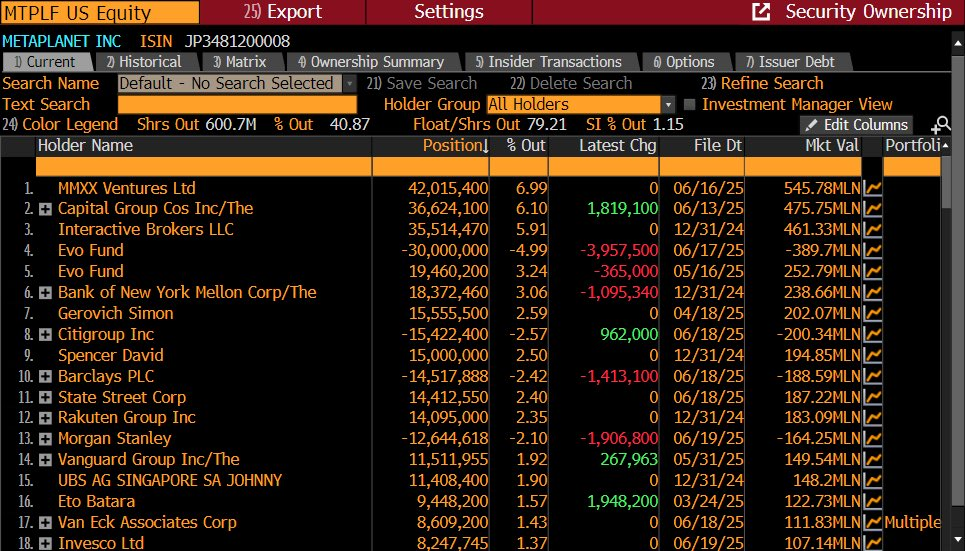Sort by the % Out column header

(519, 146)
